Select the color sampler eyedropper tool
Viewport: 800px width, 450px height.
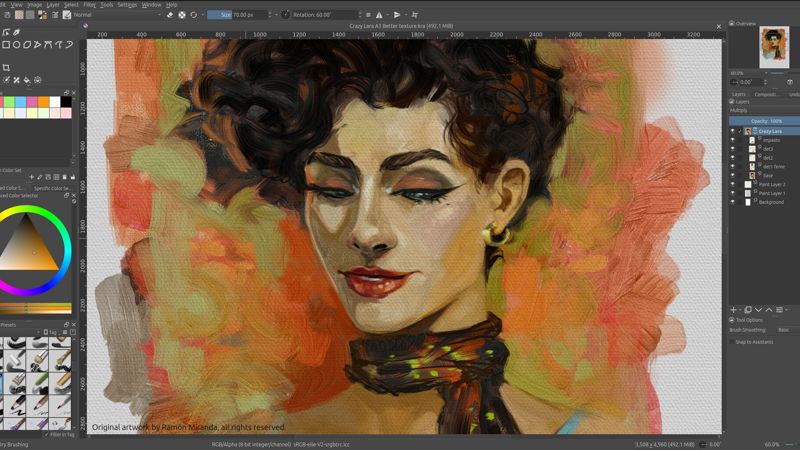pyautogui.click(x=6, y=80)
